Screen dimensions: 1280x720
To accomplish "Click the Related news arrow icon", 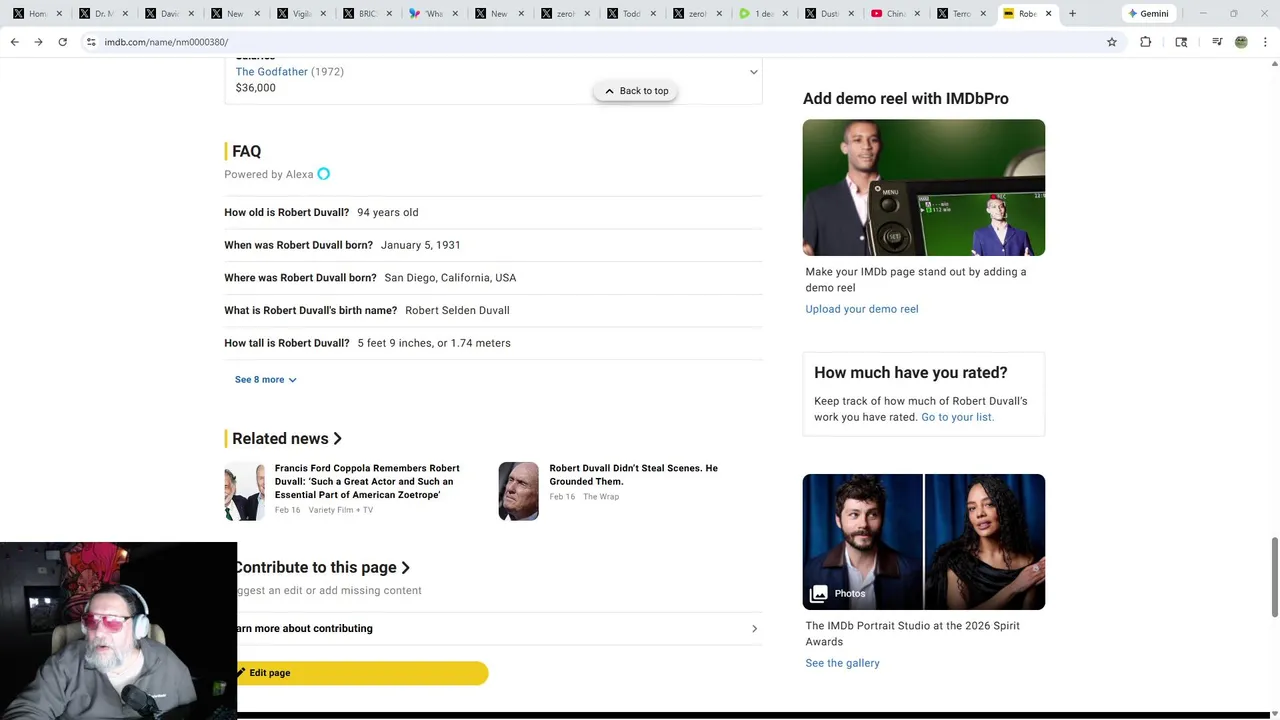I will click(338, 439).
